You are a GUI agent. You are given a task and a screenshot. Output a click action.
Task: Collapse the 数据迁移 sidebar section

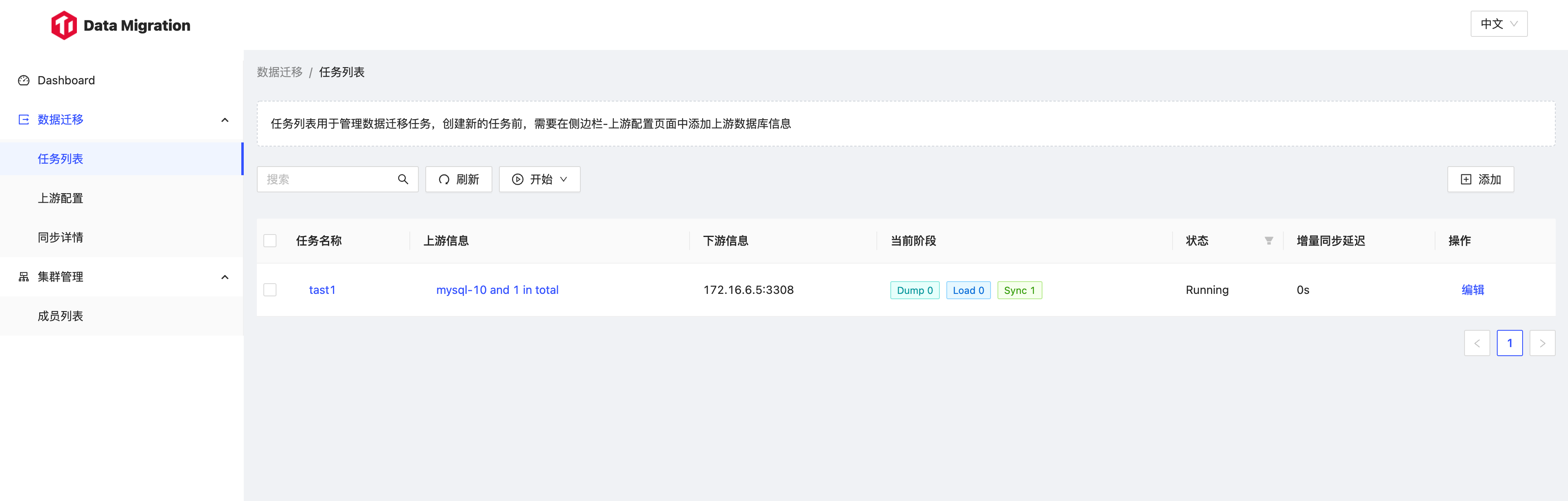(225, 120)
